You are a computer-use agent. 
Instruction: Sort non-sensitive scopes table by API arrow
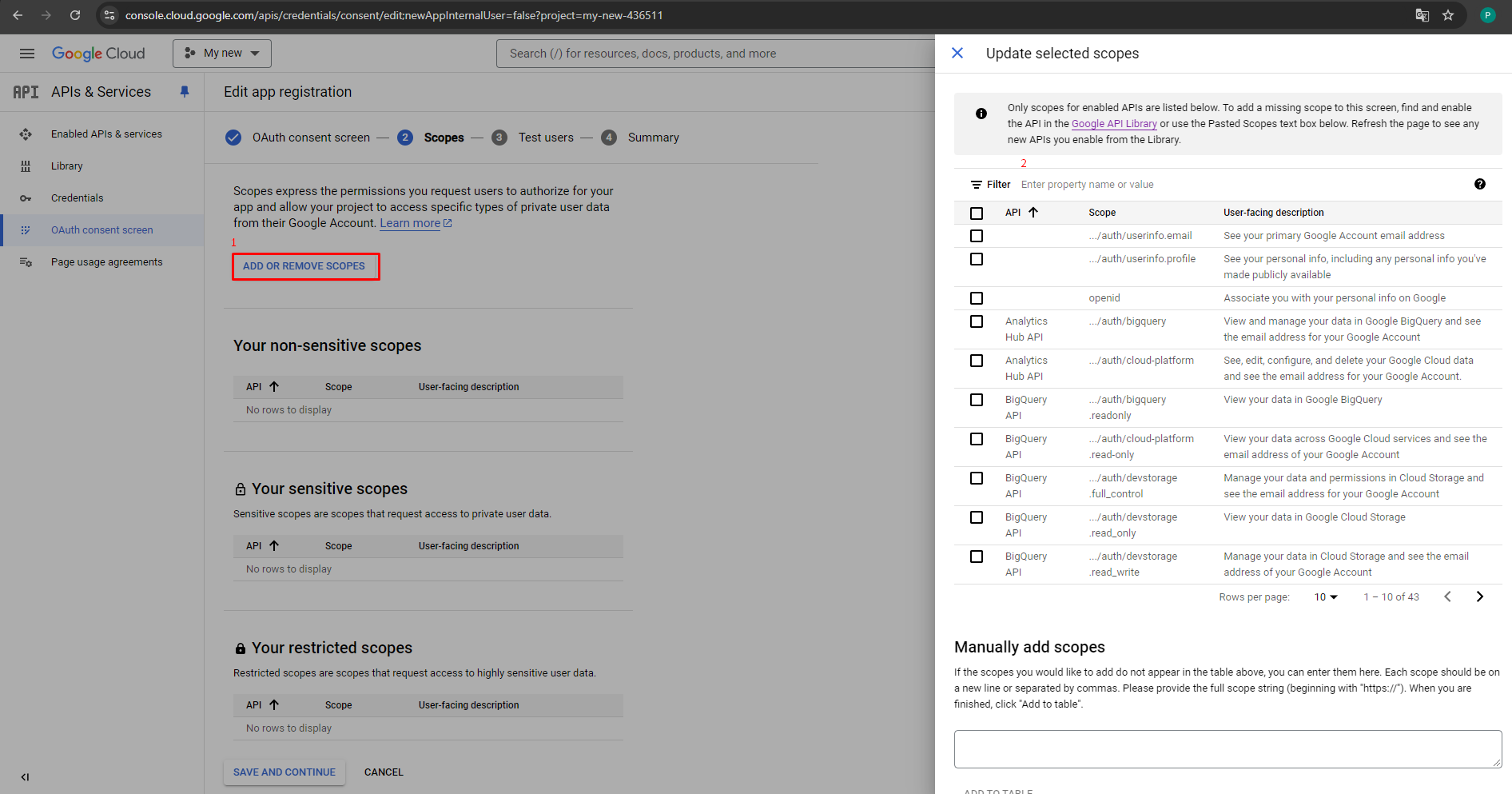(x=274, y=387)
